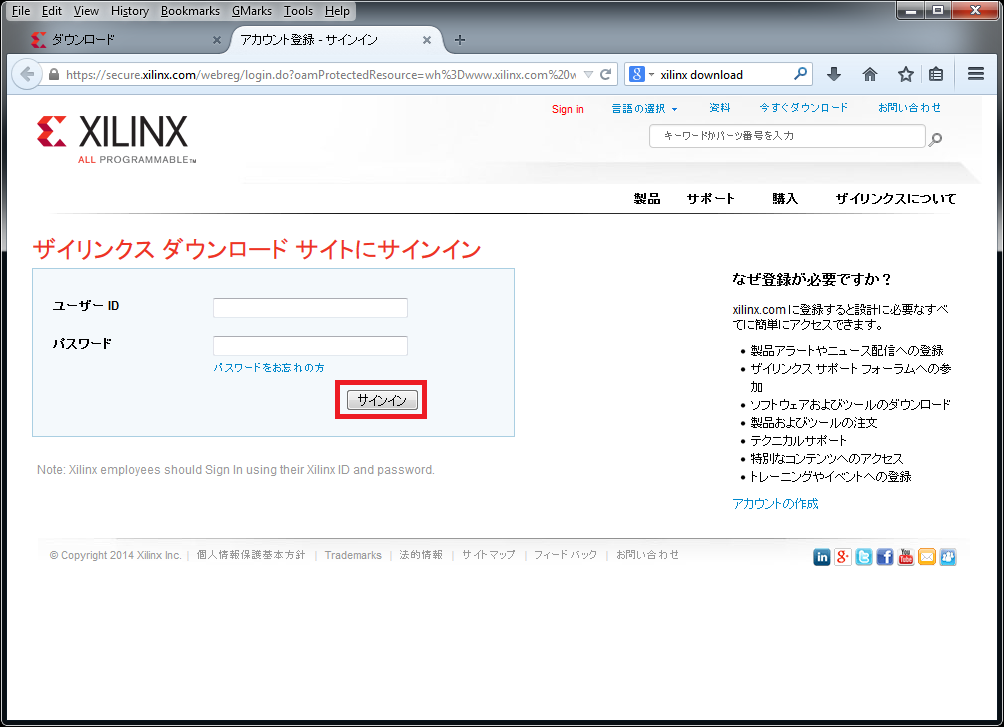Open the サポート navigation menu
This screenshot has height=727, width=1004.
coord(711,199)
